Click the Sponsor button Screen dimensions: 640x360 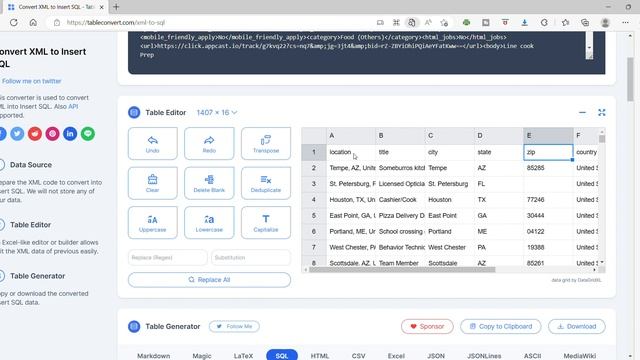427,326
